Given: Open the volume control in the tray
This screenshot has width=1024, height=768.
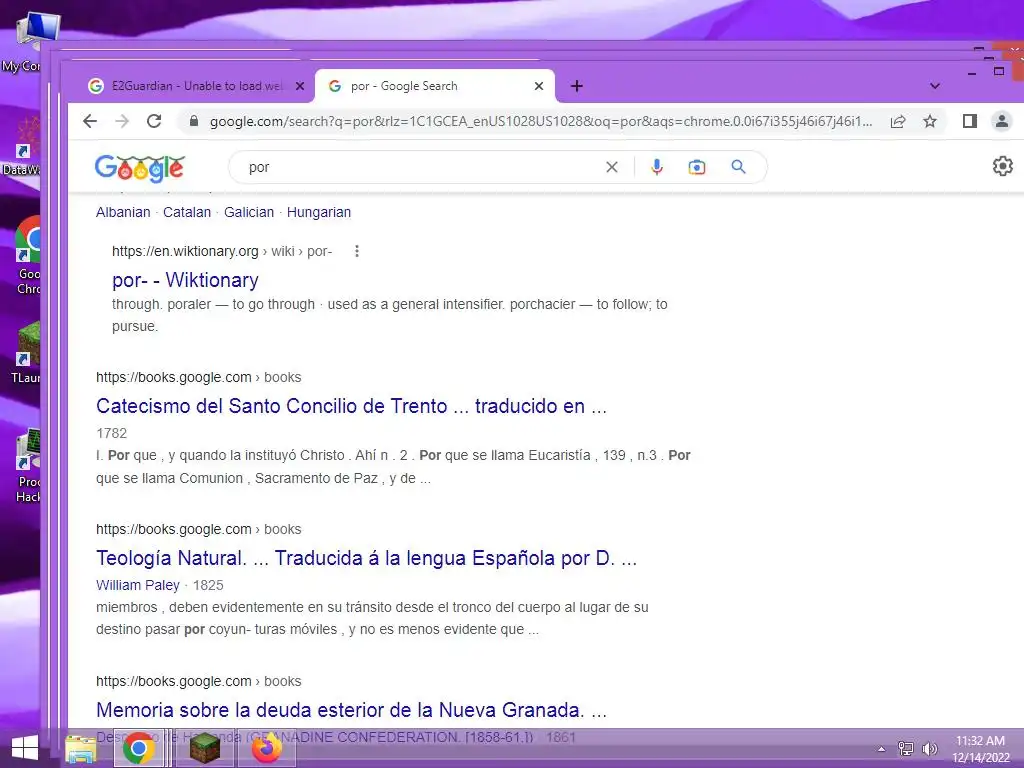Looking at the screenshot, I should click(x=929, y=748).
